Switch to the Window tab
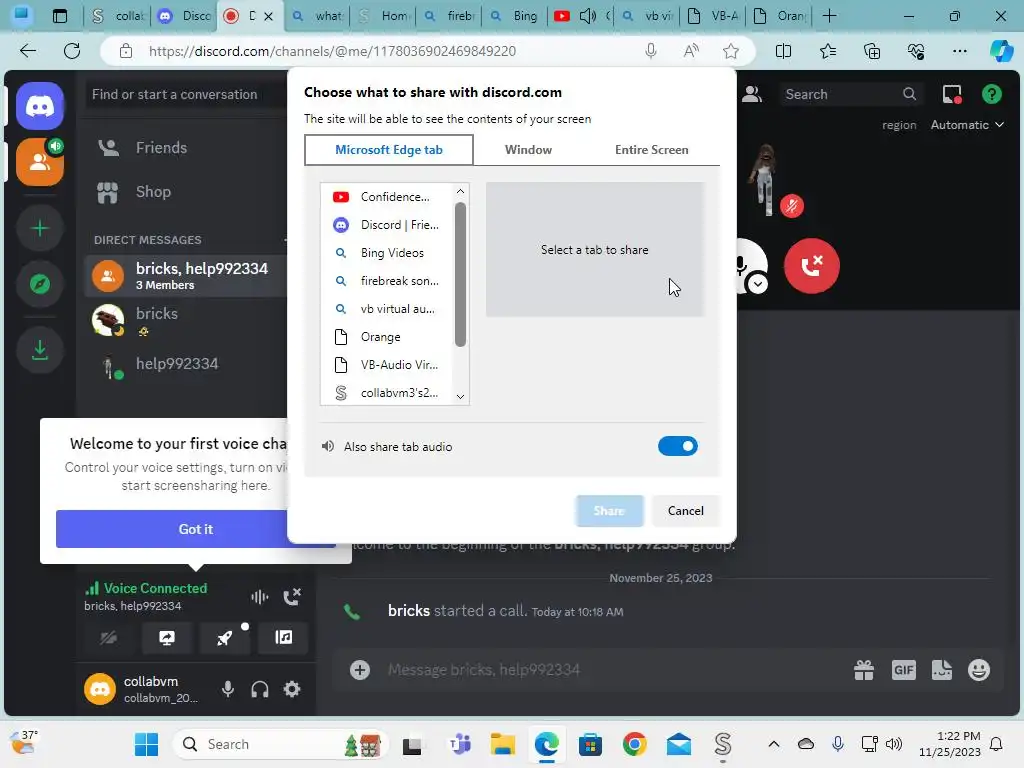The image size is (1024, 768). pos(528,150)
